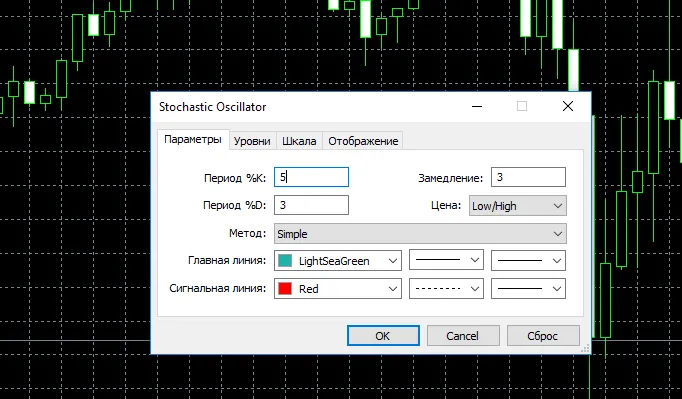Image resolution: width=682 pixels, height=399 pixels.
Task: Open the Red color dropdown
Action: point(338,288)
